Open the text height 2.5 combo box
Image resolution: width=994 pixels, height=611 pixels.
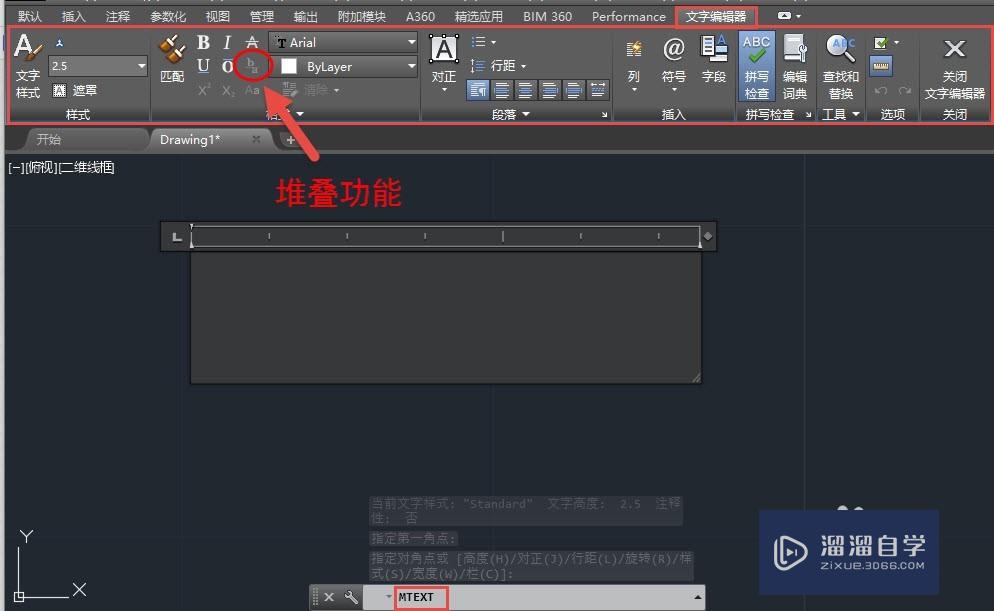[x=97, y=66]
